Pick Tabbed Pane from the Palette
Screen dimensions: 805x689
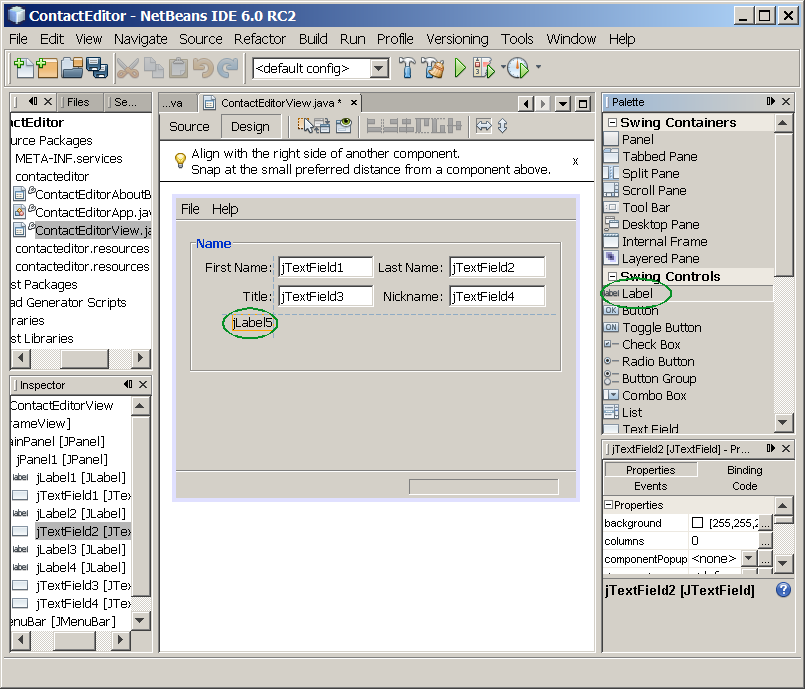[660, 157]
